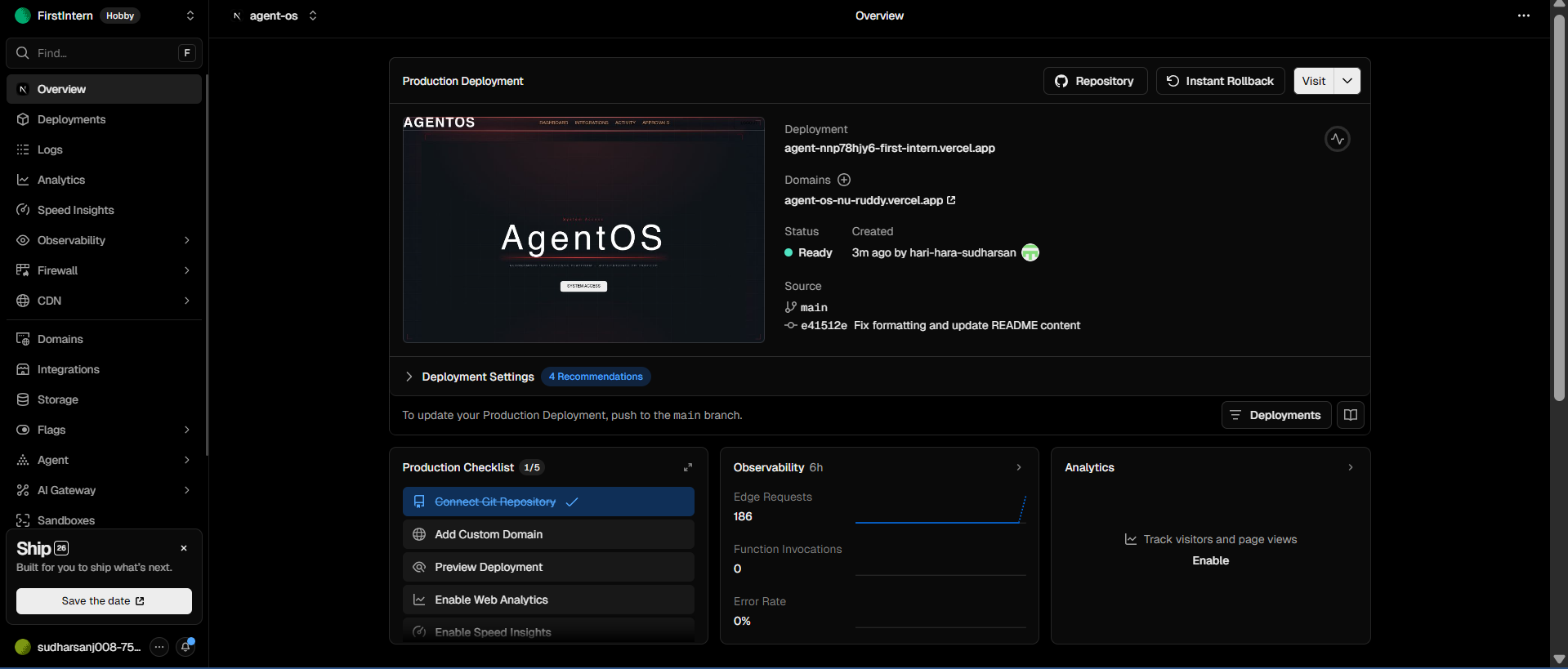Select Add Custom Domain checklist item

click(548, 534)
